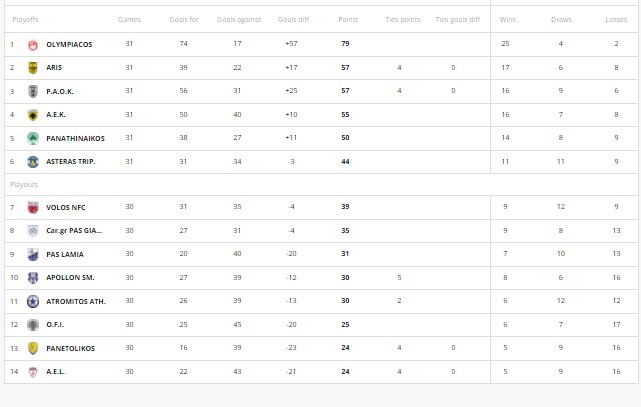Click the Volos NFC team logo
The image size is (641, 407).
(32, 207)
